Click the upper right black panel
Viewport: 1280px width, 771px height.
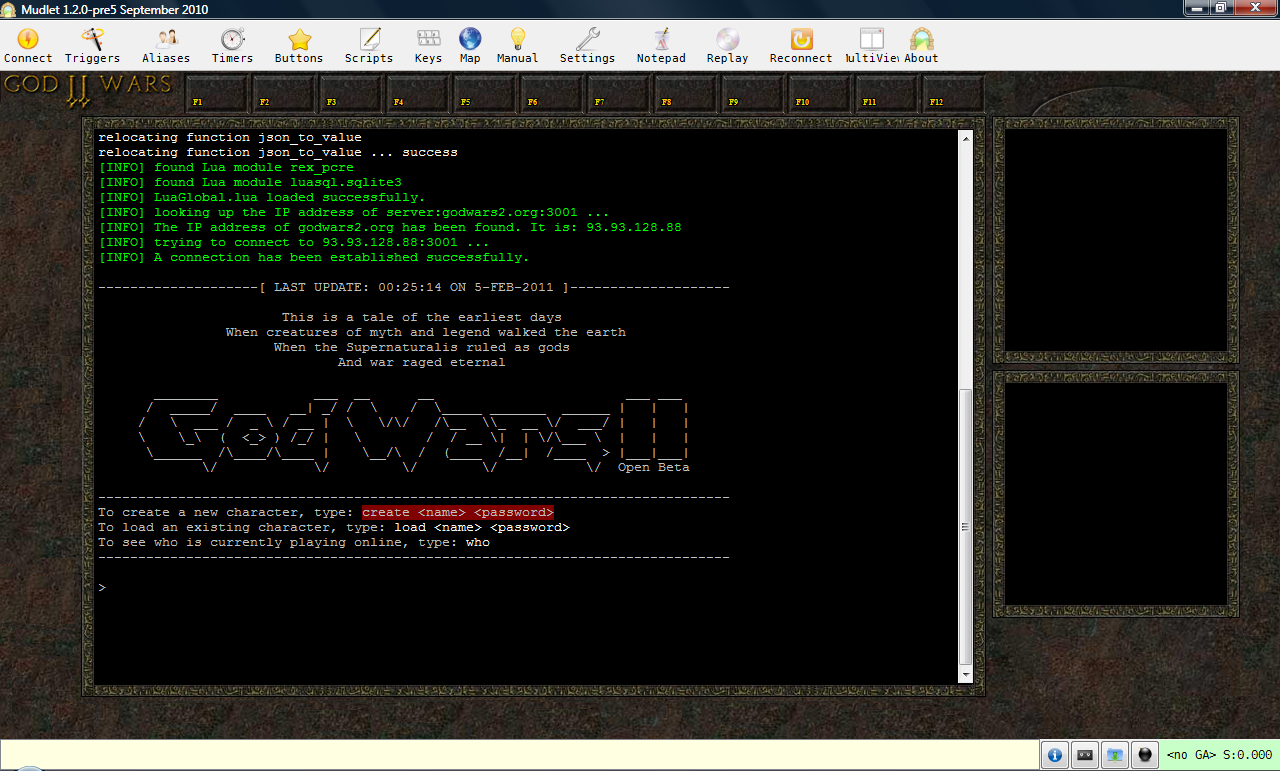coord(1116,239)
